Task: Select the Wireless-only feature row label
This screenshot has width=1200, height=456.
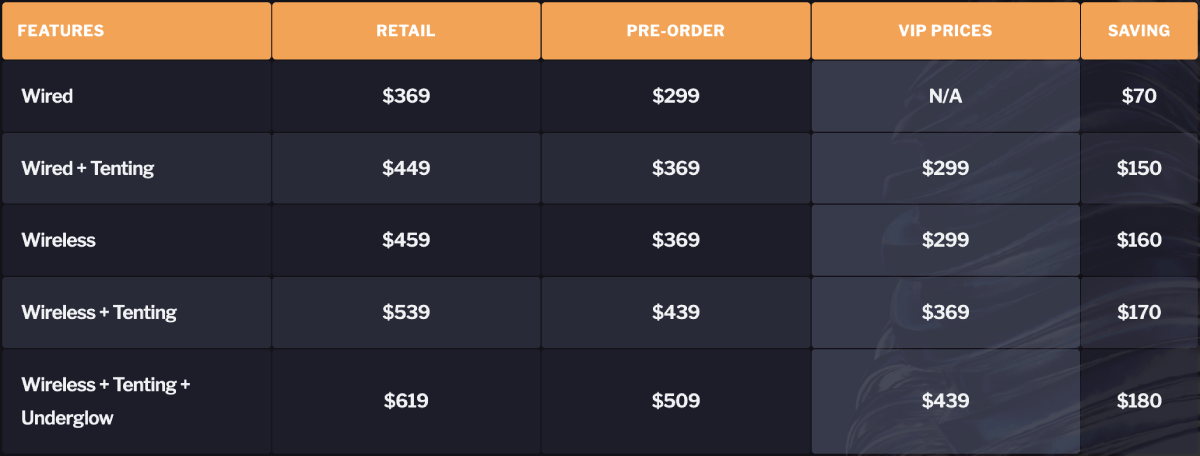Action: (59, 240)
